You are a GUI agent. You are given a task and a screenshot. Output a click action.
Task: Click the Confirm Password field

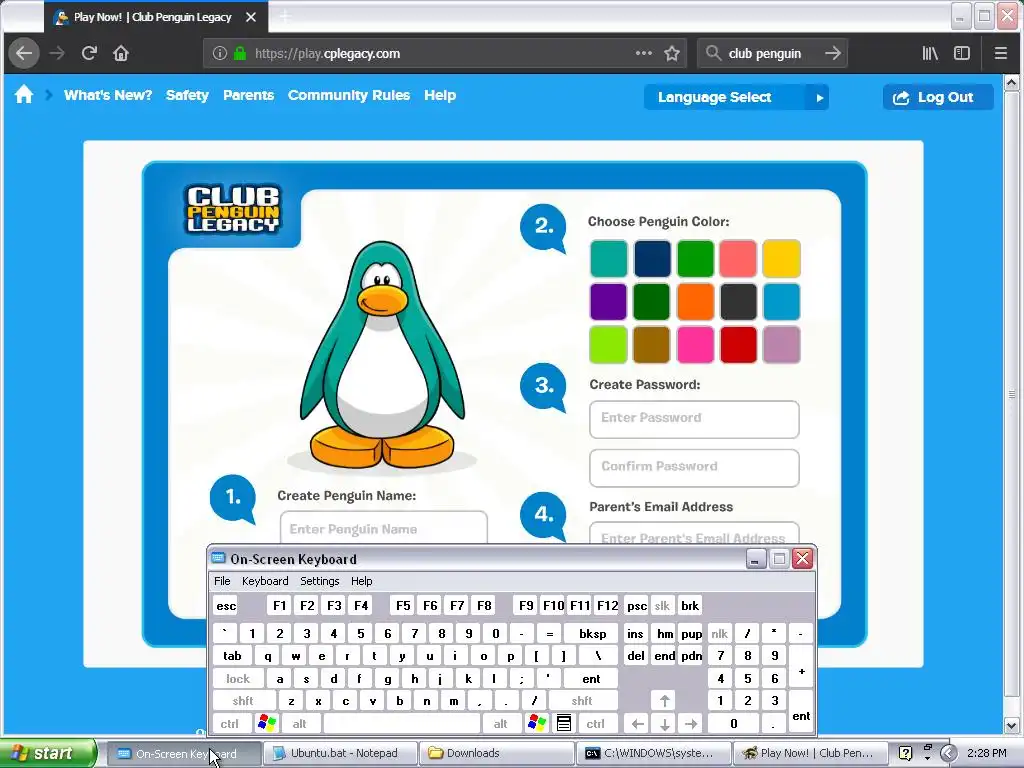(x=694, y=468)
